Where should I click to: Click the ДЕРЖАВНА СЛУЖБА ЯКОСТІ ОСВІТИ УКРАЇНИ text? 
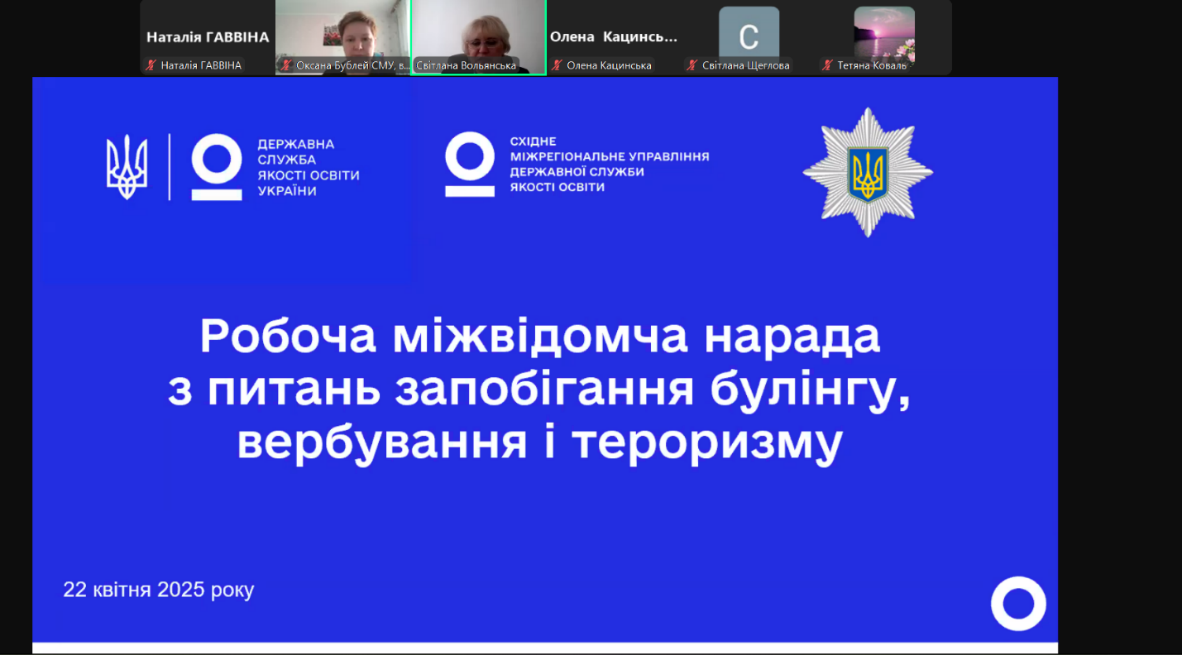[308, 167]
